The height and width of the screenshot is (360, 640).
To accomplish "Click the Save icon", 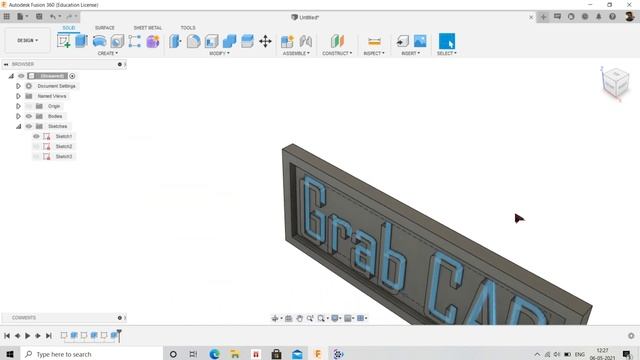I will pos(39,17).
